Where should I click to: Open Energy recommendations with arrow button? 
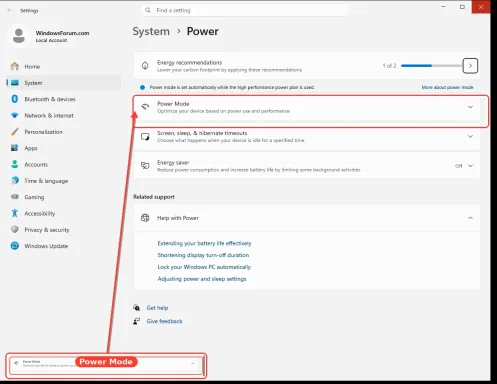470,66
